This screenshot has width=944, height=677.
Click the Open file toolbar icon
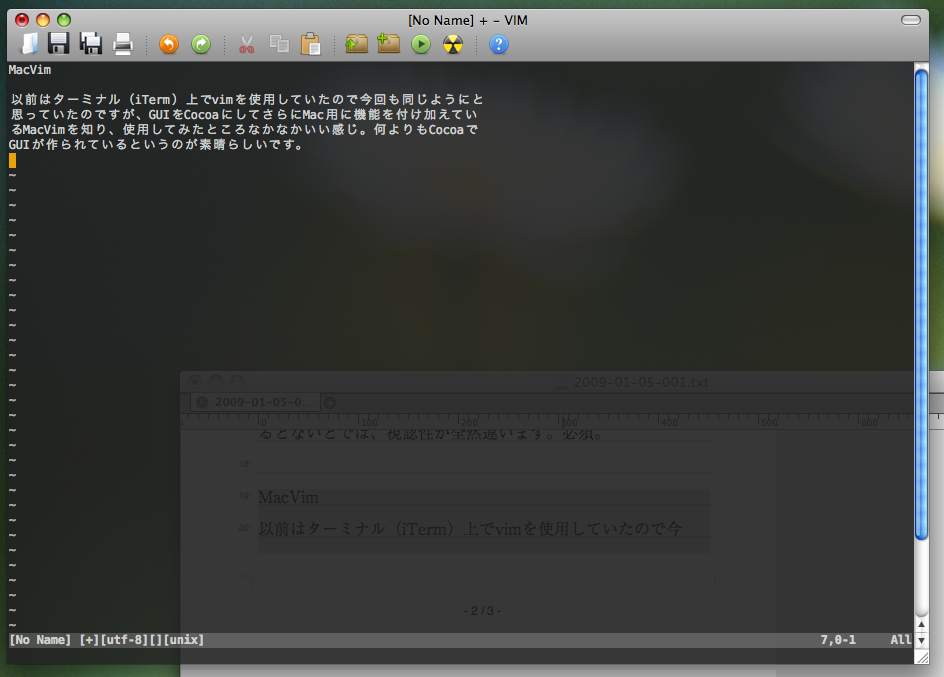point(30,44)
